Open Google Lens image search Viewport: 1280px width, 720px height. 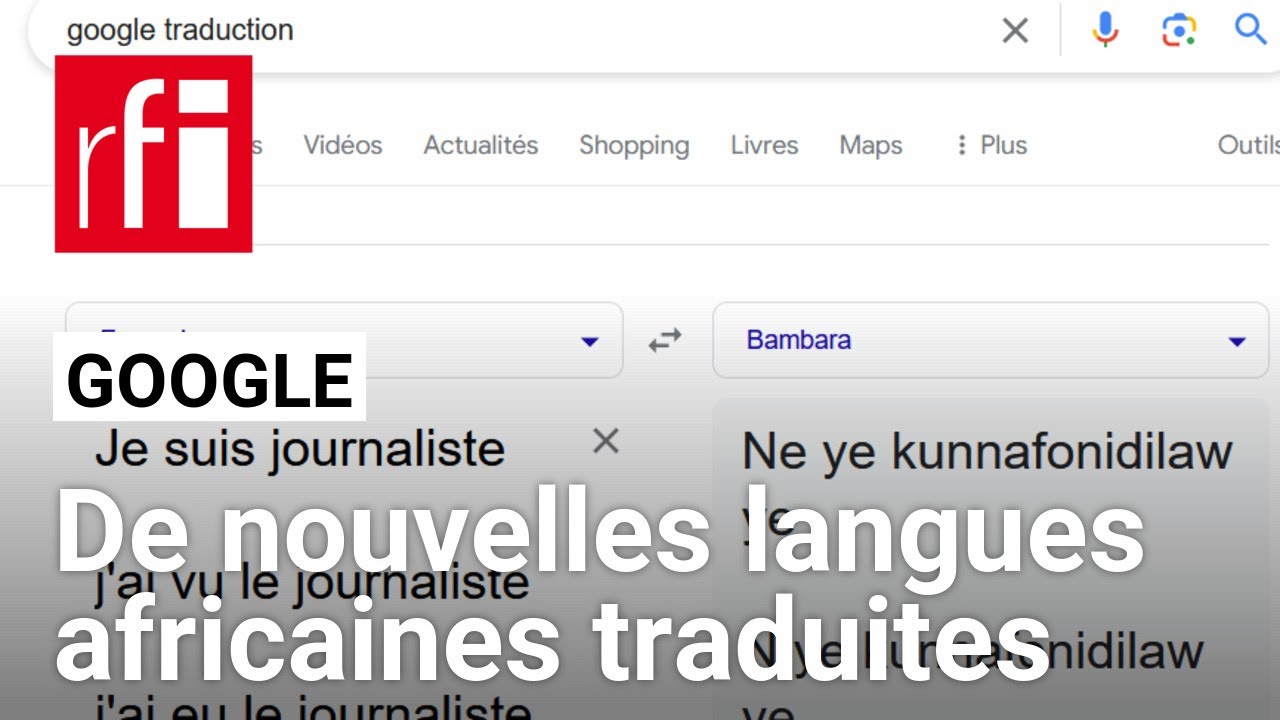pos(1179,31)
